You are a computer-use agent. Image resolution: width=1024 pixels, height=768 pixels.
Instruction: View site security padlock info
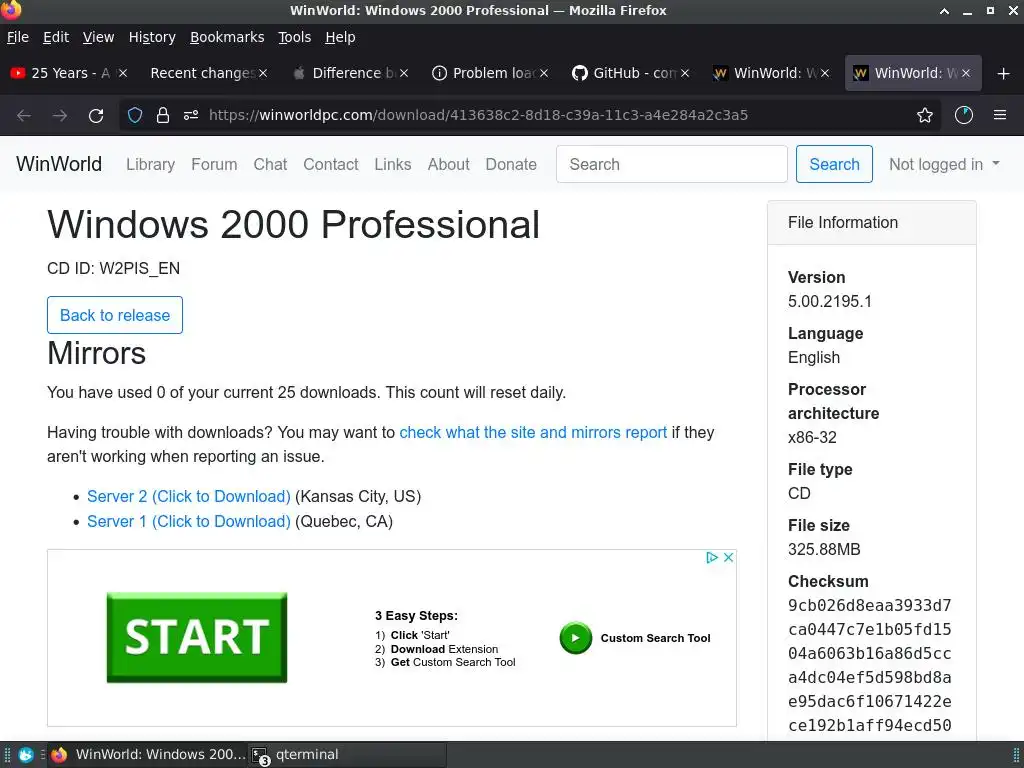point(163,116)
